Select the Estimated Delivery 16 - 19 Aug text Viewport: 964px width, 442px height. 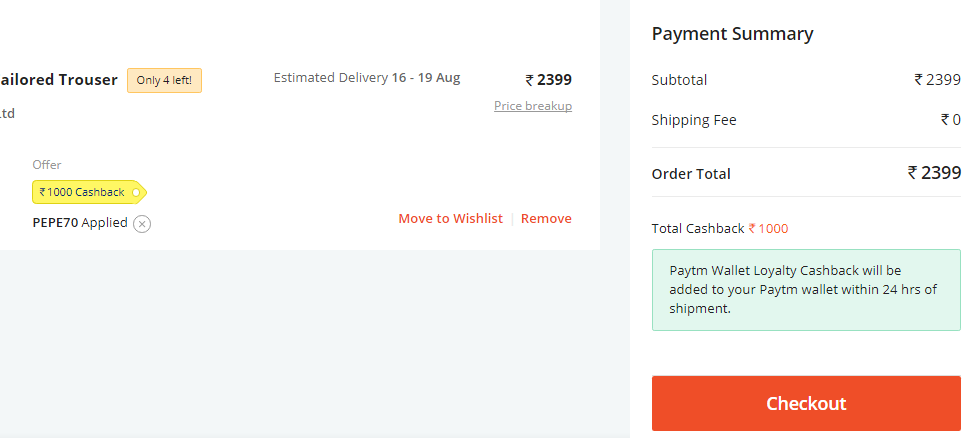[x=367, y=78]
